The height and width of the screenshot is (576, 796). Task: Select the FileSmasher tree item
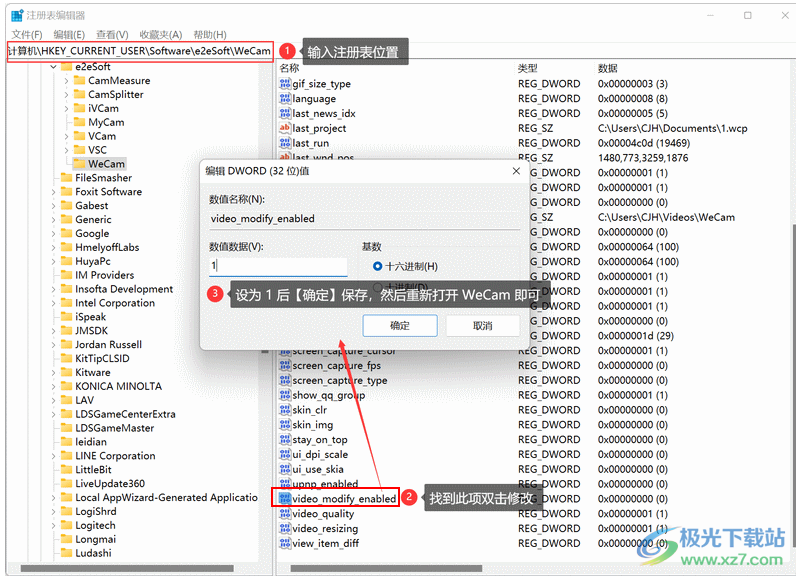point(104,178)
